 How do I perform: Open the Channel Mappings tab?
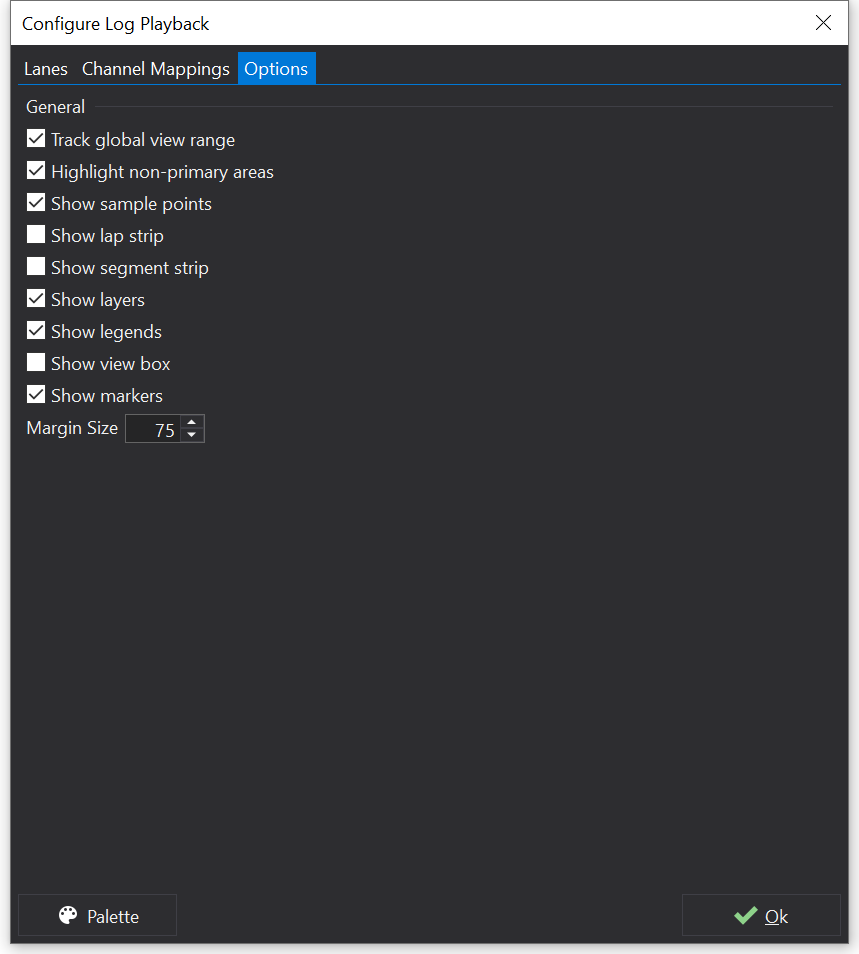point(156,69)
